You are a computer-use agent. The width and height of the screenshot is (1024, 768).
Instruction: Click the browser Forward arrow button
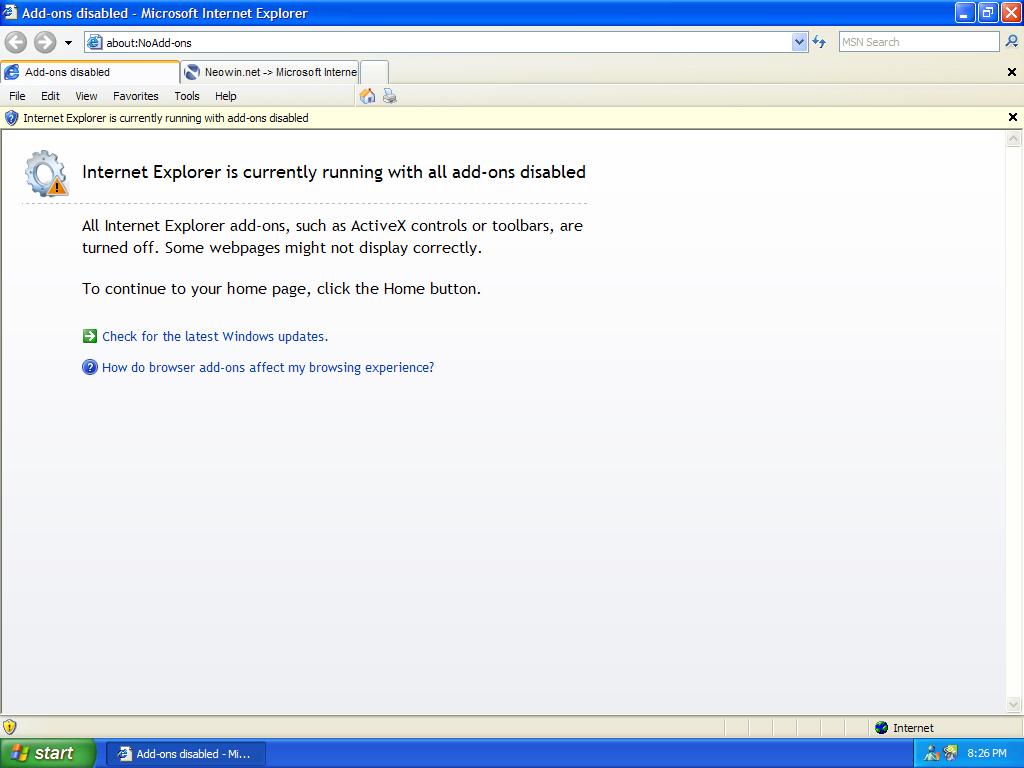pos(45,42)
